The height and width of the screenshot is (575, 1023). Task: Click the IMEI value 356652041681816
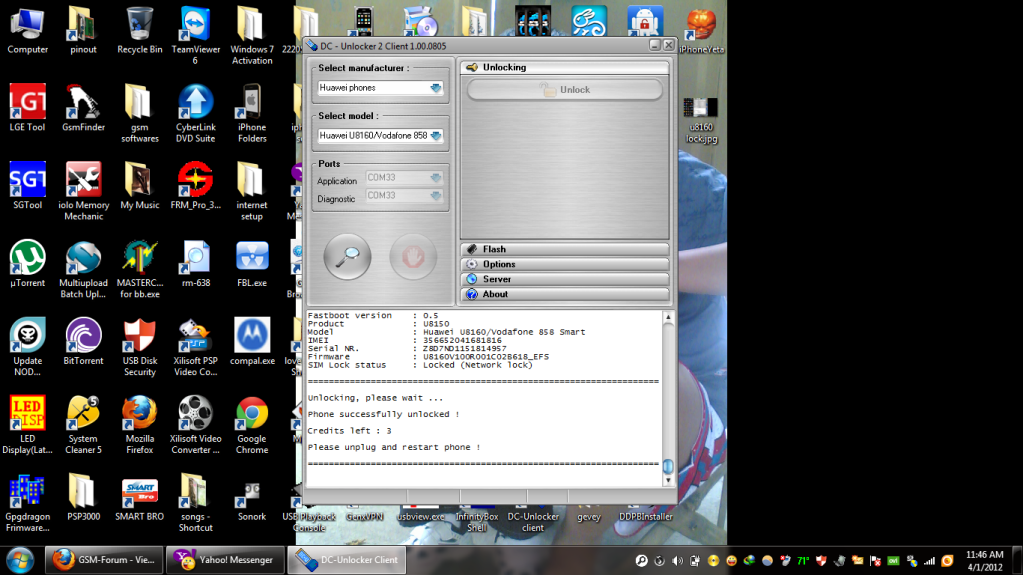[x=462, y=341]
